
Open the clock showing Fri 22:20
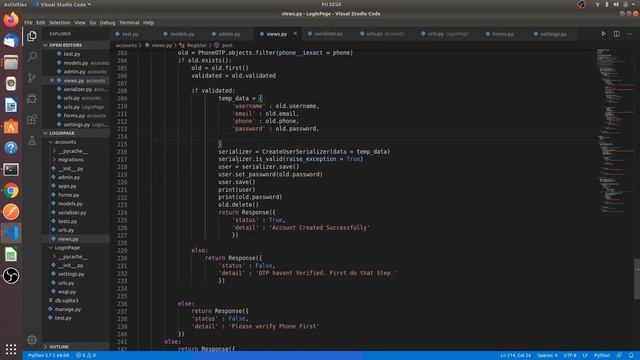(331, 4)
